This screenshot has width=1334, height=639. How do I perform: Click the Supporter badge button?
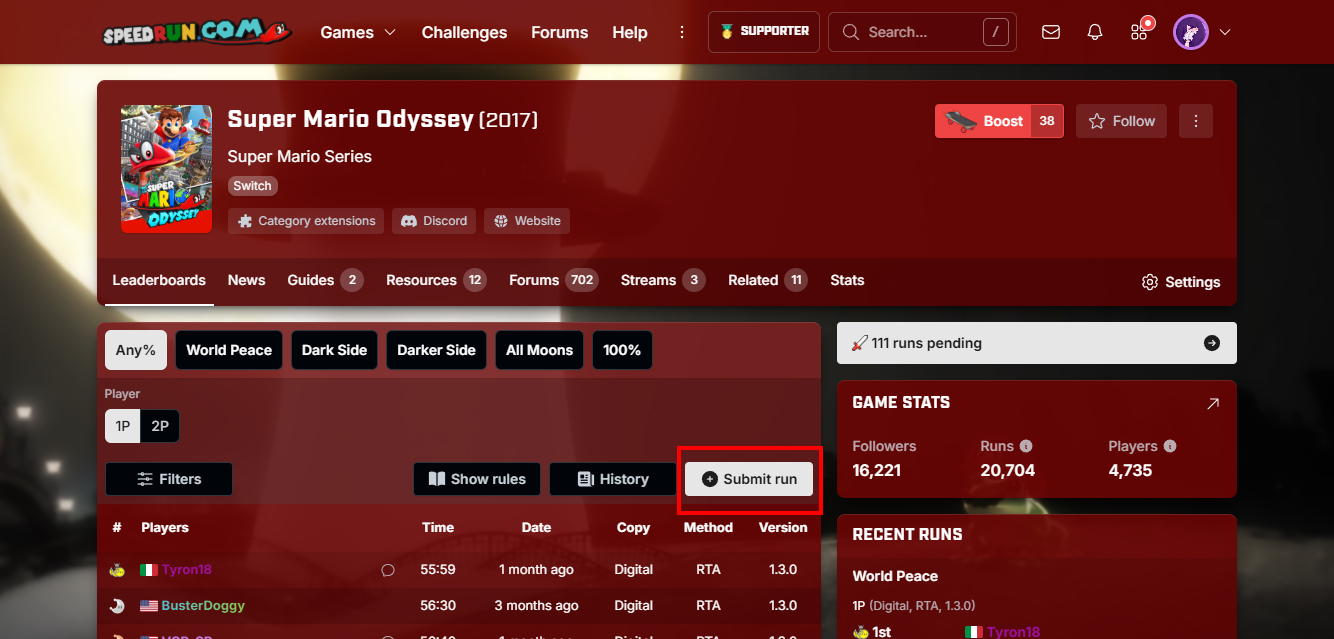(764, 32)
